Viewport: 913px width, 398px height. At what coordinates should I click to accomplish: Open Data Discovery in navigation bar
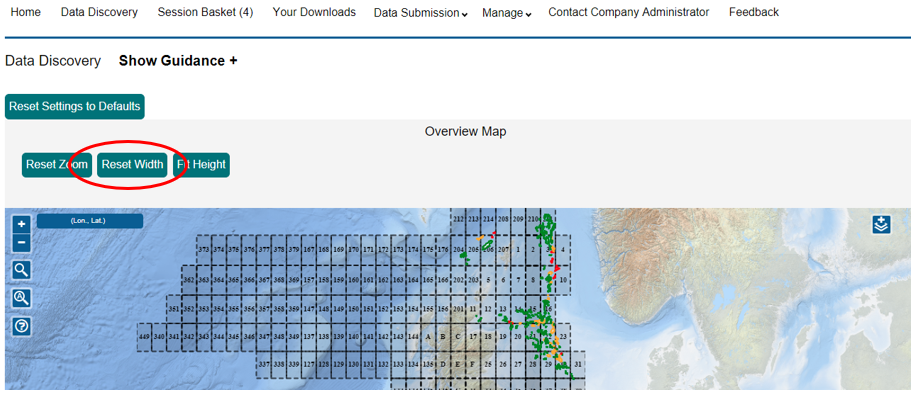pos(99,12)
